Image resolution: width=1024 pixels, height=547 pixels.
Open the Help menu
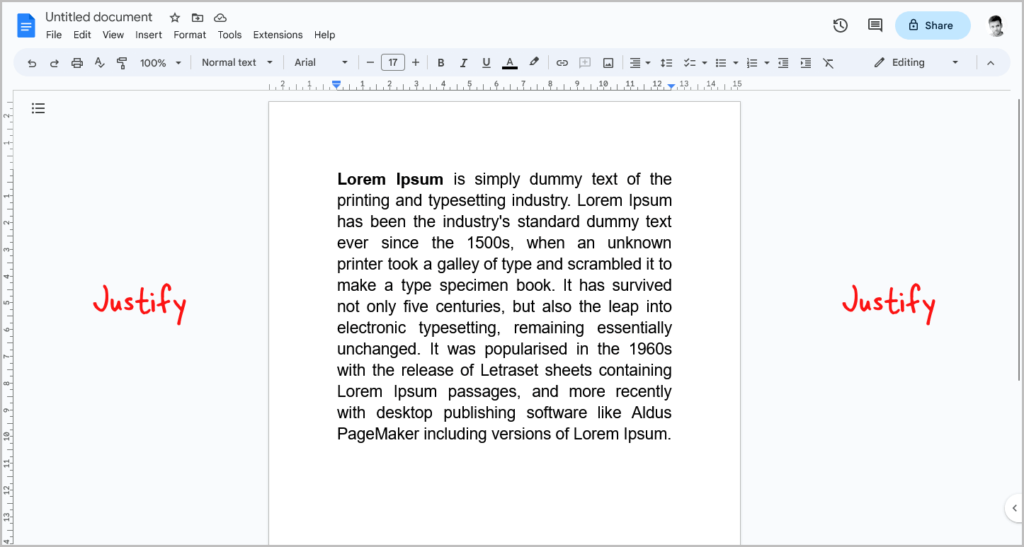pyautogui.click(x=325, y=35)
